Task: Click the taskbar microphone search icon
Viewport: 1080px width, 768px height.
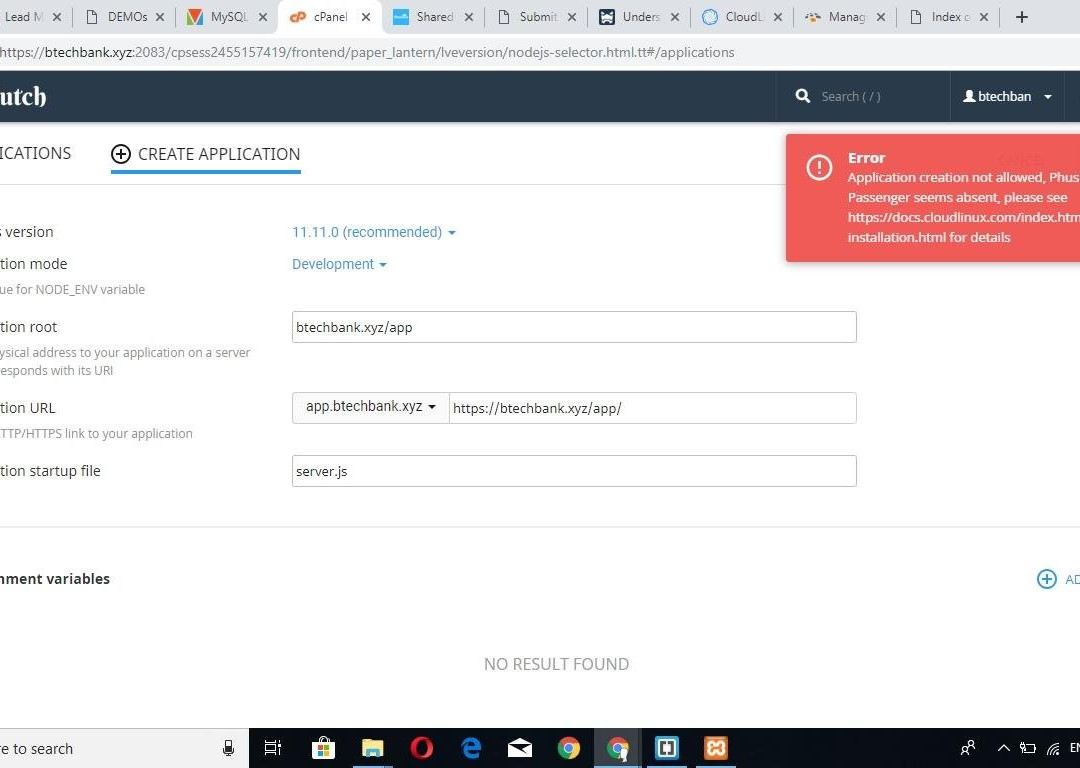Action: coord(228,748)
